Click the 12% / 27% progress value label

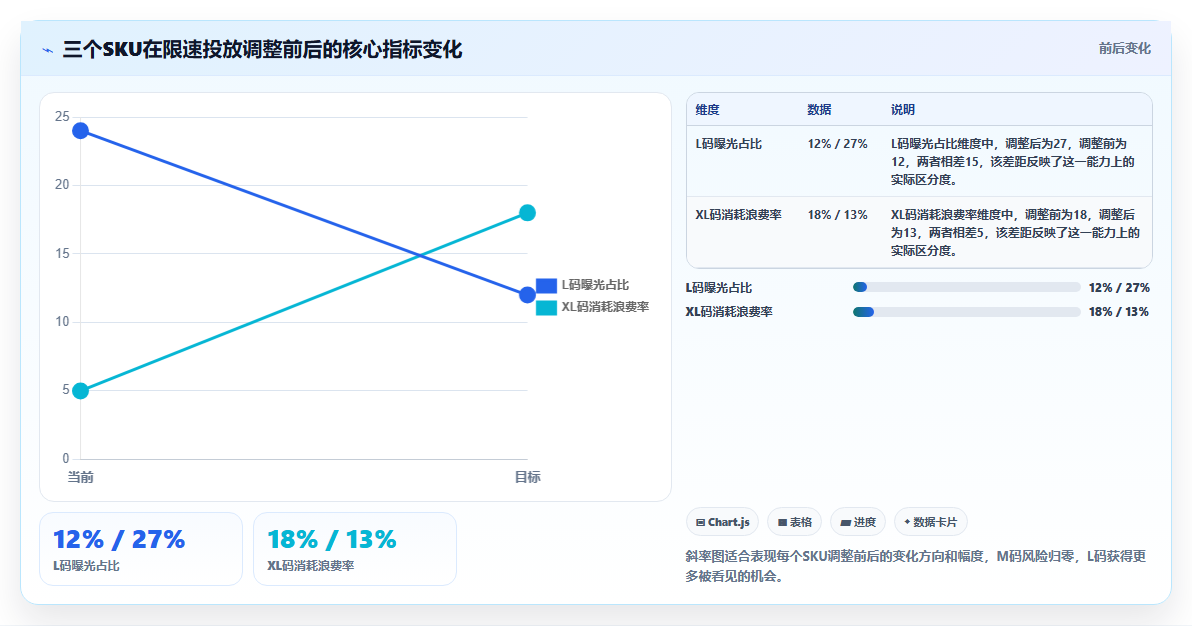[1119, 288]
